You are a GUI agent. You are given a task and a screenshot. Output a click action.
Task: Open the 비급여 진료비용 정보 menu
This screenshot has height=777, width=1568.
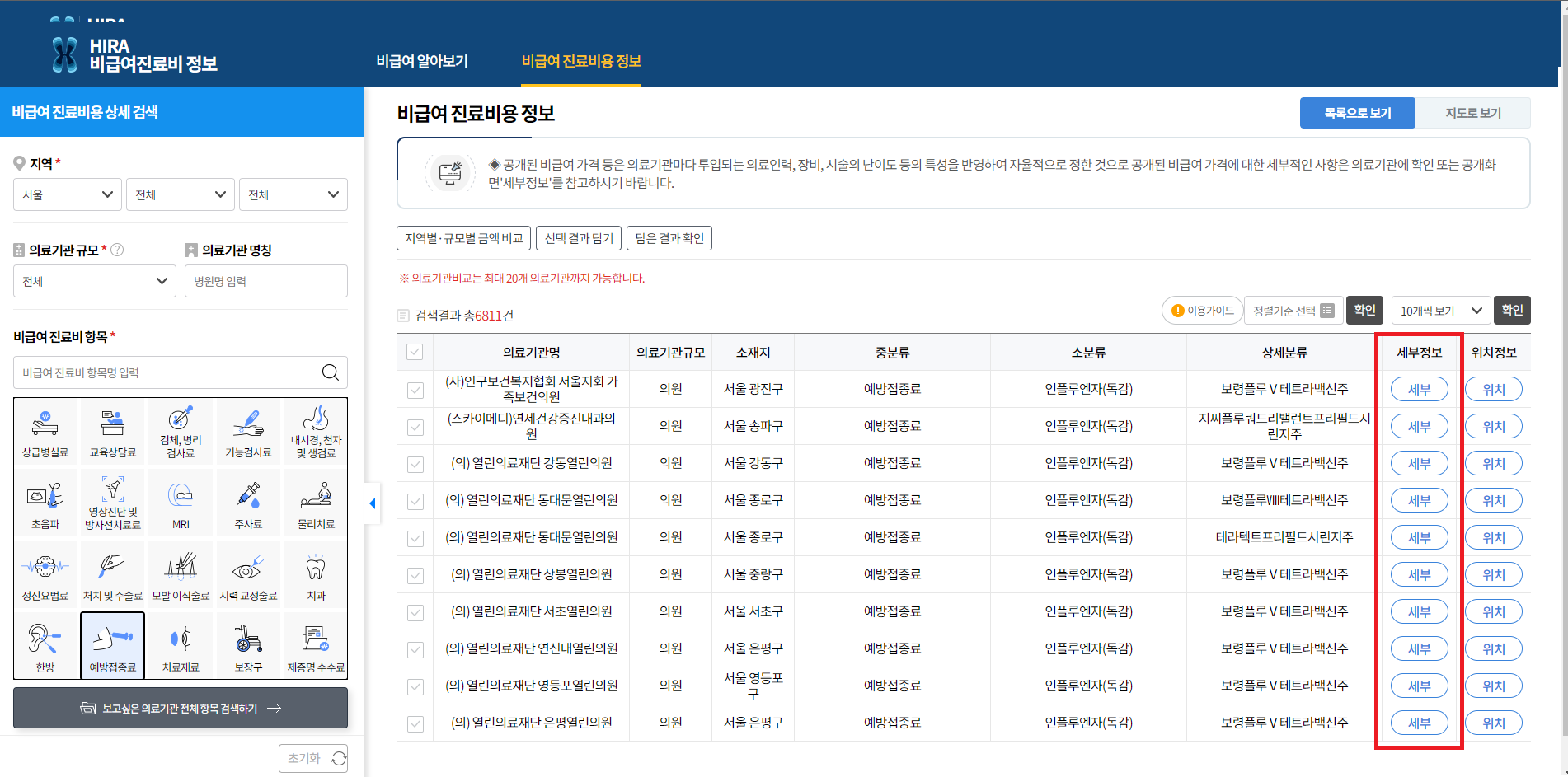coord(581,61)
